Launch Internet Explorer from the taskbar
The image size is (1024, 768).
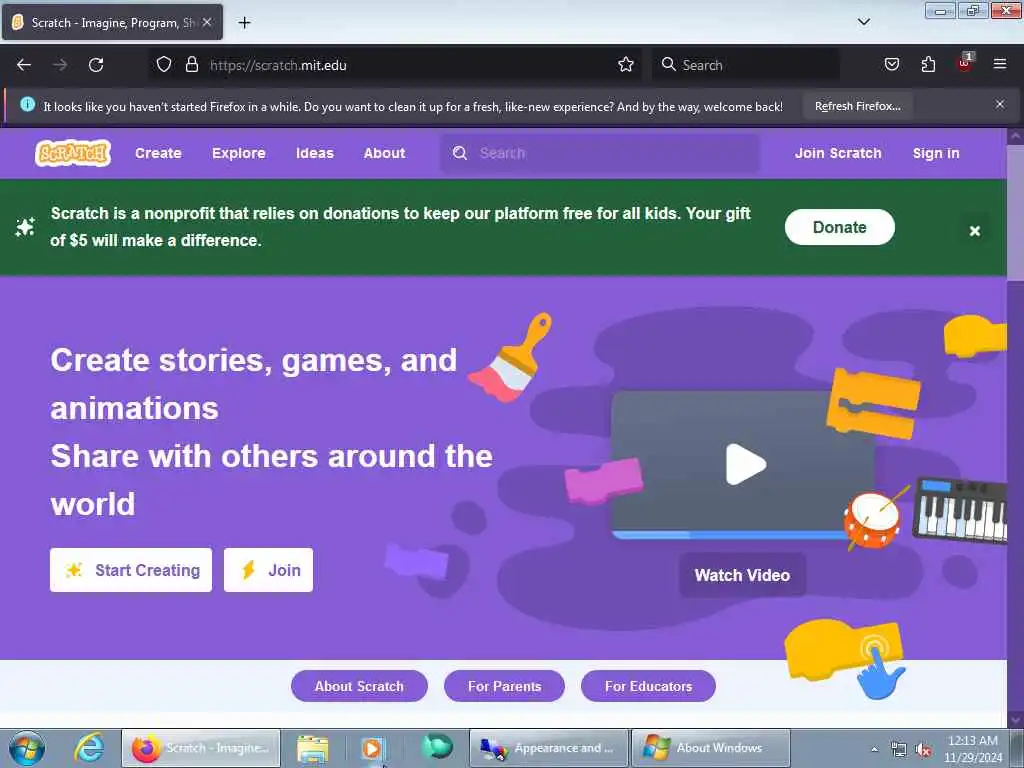88,748
